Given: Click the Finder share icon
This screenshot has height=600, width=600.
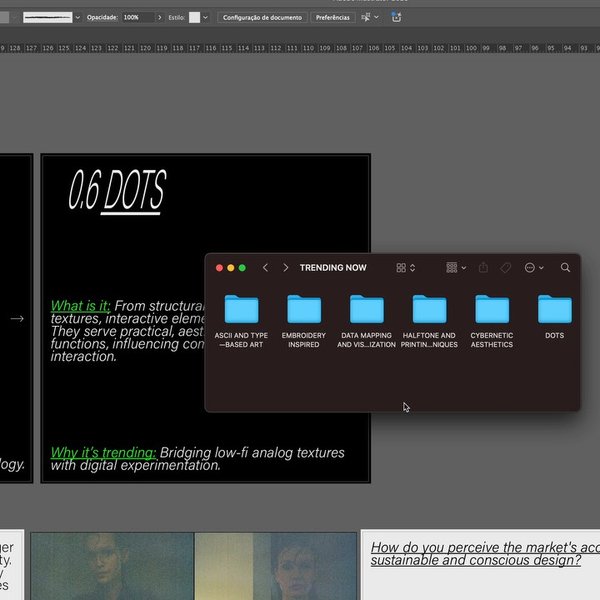Looking at the screenshot, I should (484, 268).
